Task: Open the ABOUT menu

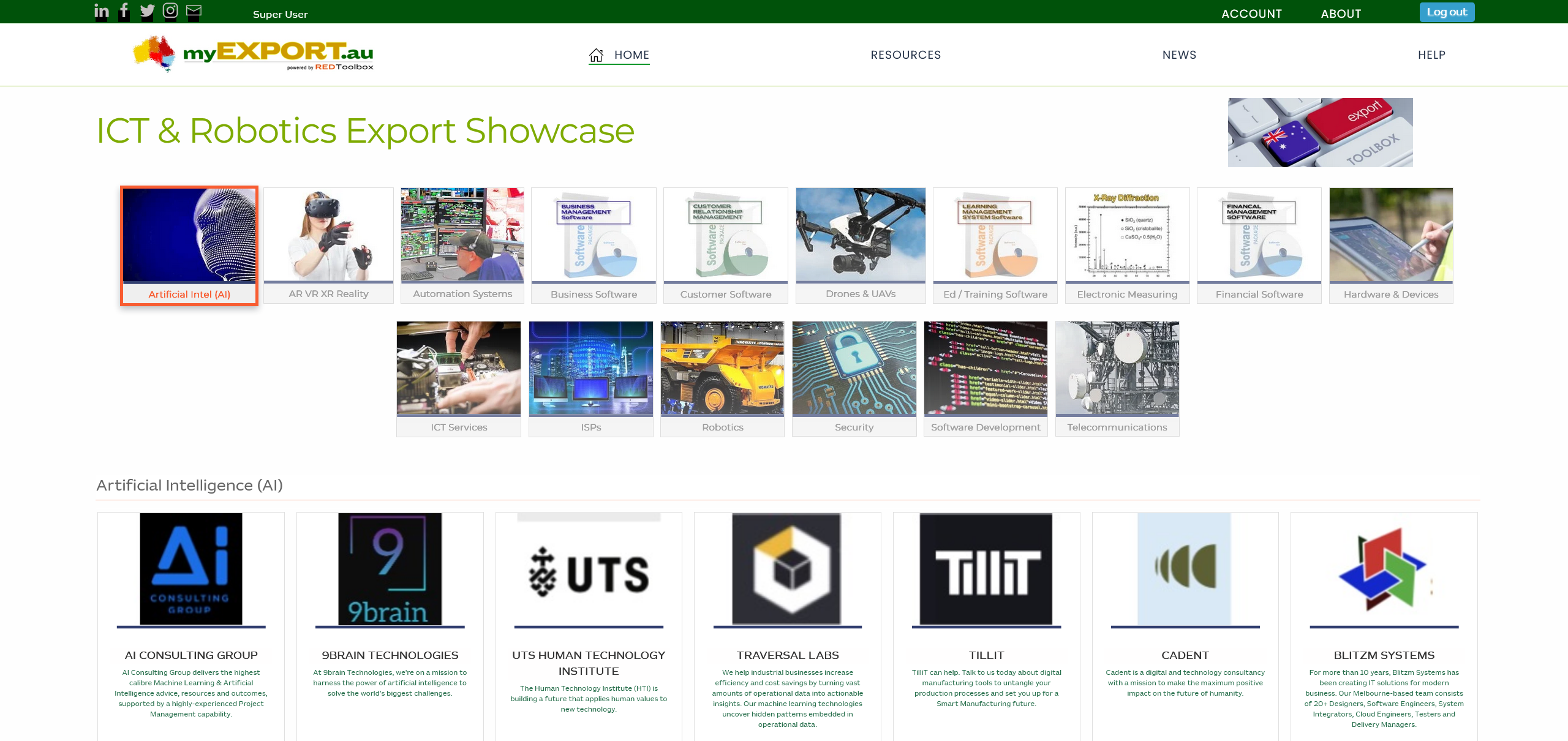Action: pos(1341,13)
